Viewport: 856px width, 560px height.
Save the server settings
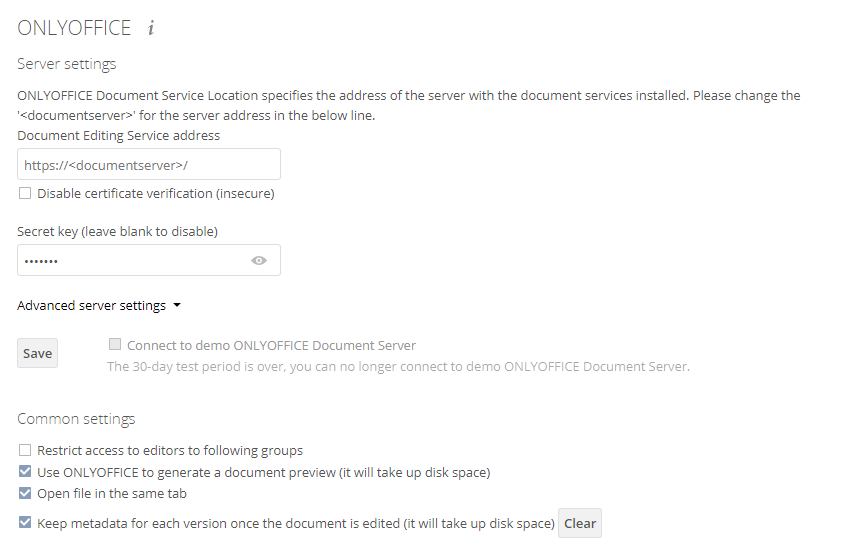point(37,354)
